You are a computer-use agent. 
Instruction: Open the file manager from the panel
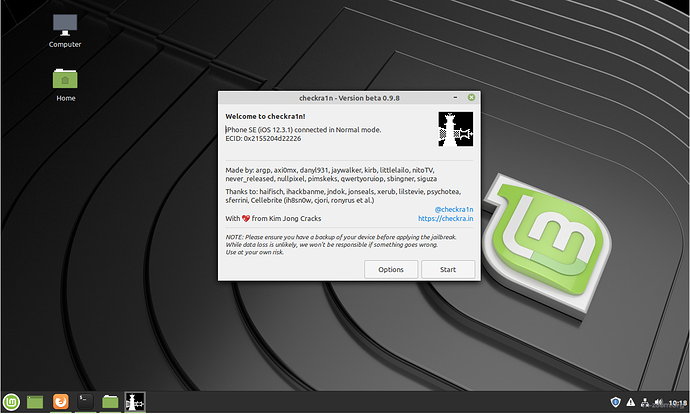point(110,402)
